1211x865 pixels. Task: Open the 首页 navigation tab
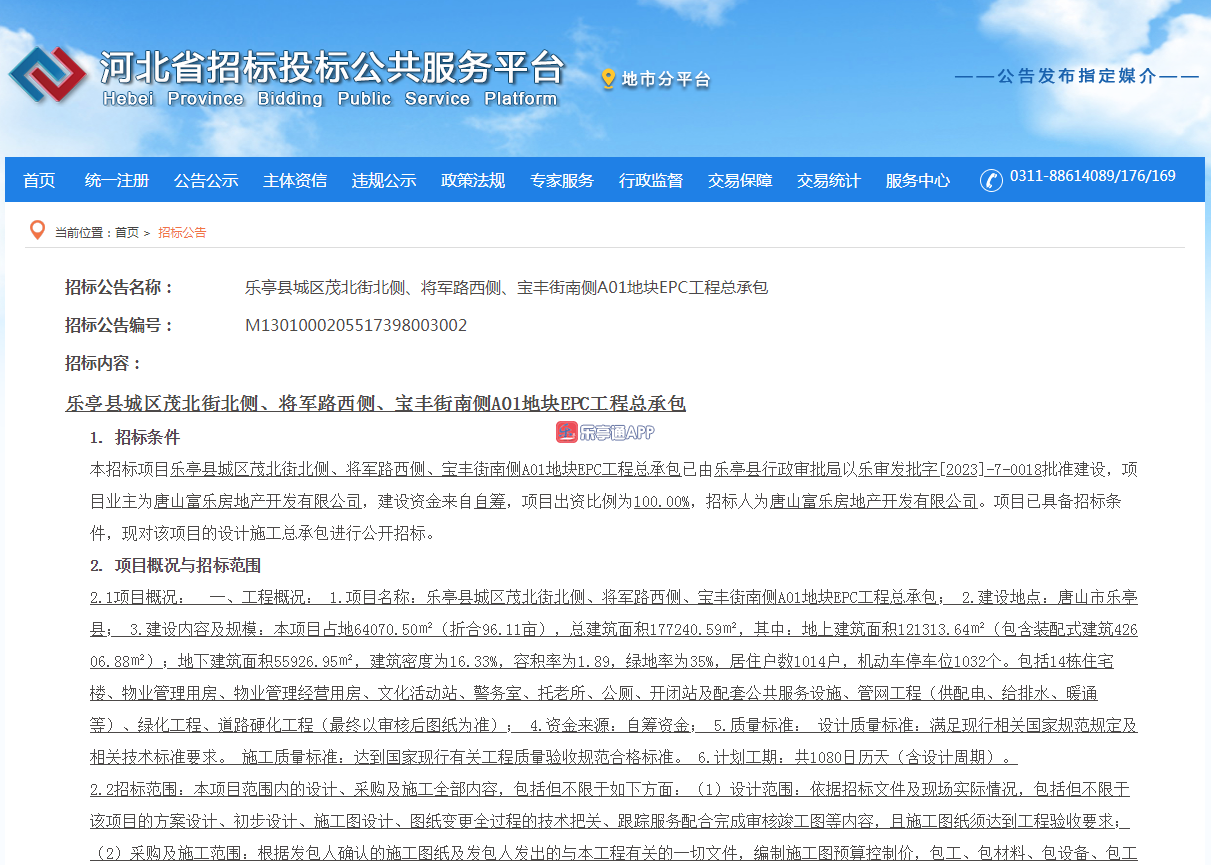click(39, 181)
